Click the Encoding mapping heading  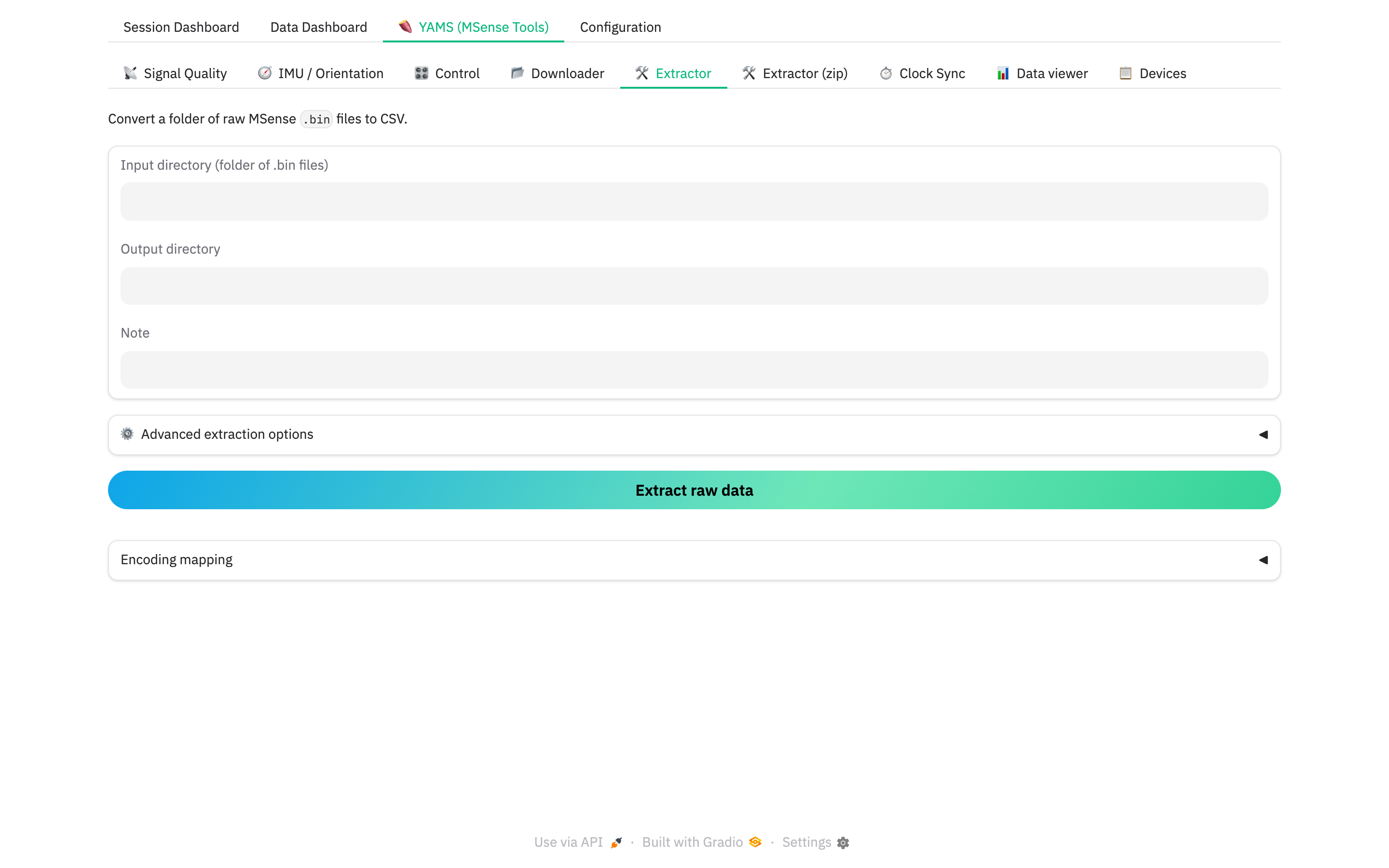coord(176,560)
